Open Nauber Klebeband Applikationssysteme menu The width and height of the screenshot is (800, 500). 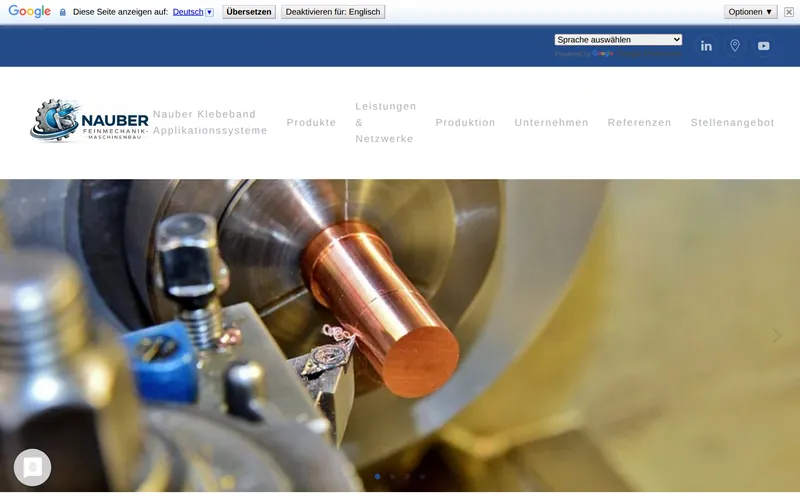(x=210, y=122)
